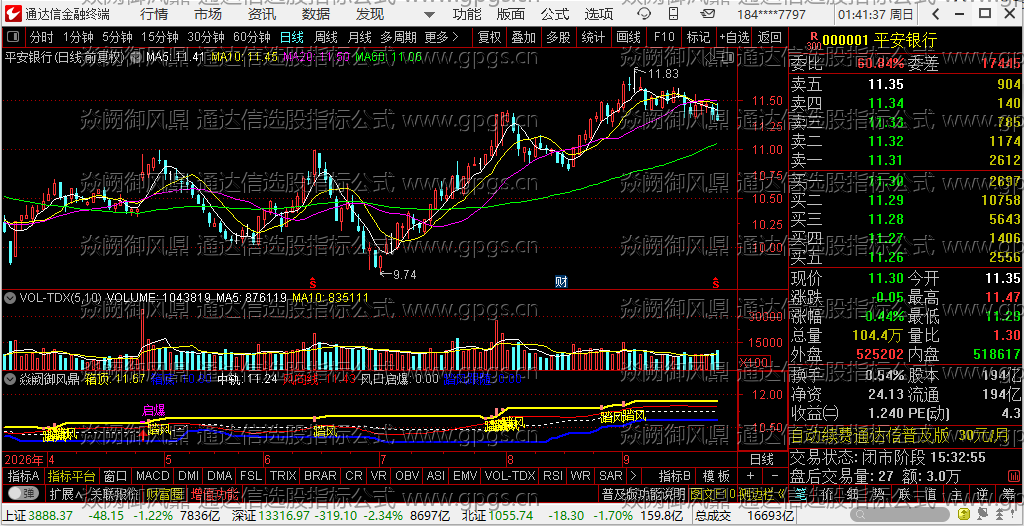The width and height of the screenshot is (1024, 526).
Task: Switch chart to 1分钟 period
Action: tap(78, 37)
